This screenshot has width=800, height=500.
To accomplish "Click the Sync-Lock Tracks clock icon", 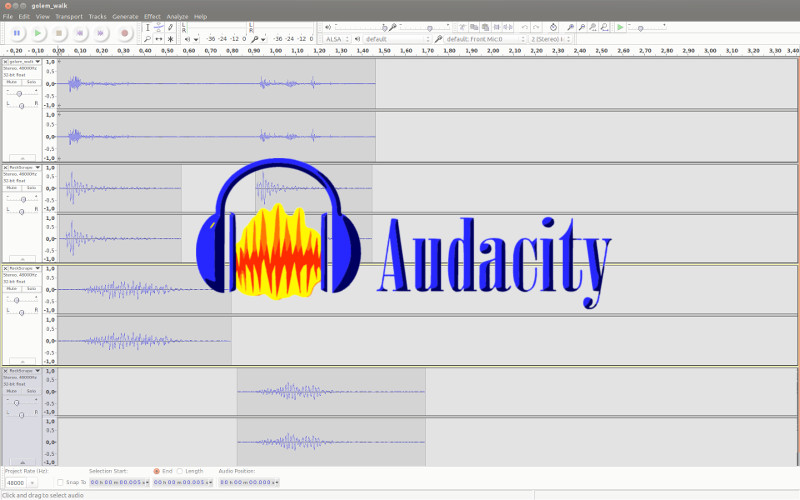I will click(x=553, y=27).
